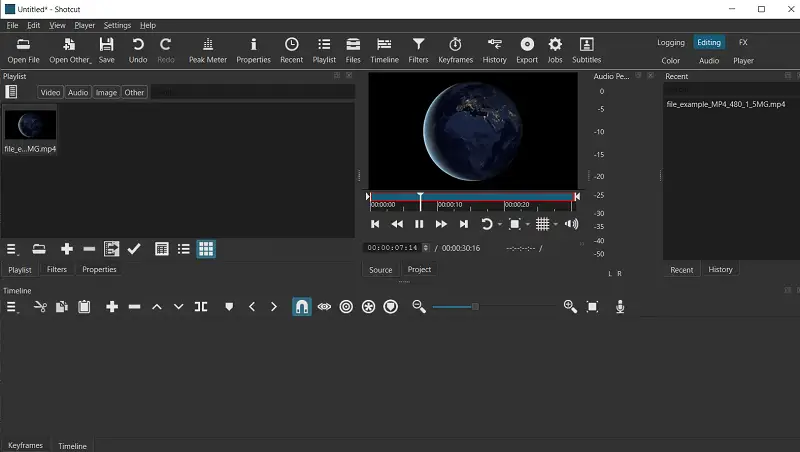Toggle scrub while dragging eye icon
The height and width of the screenshot is (452, 800).
pos(324,307)
